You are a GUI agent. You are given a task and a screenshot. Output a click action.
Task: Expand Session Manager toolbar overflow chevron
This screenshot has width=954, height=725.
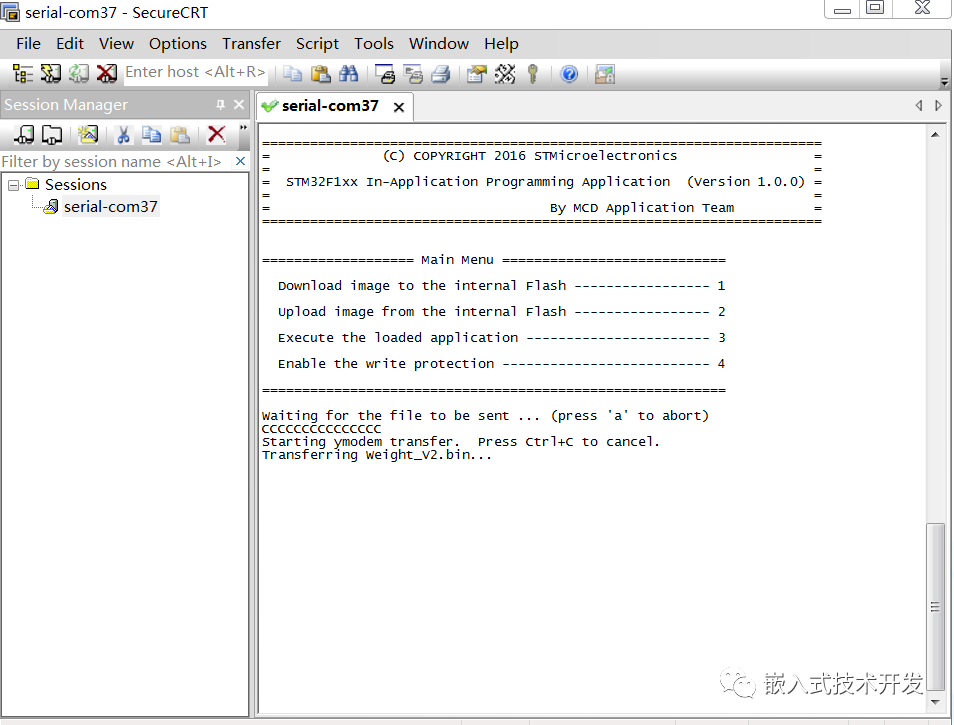pyautogui.click(x=243, y=128)
